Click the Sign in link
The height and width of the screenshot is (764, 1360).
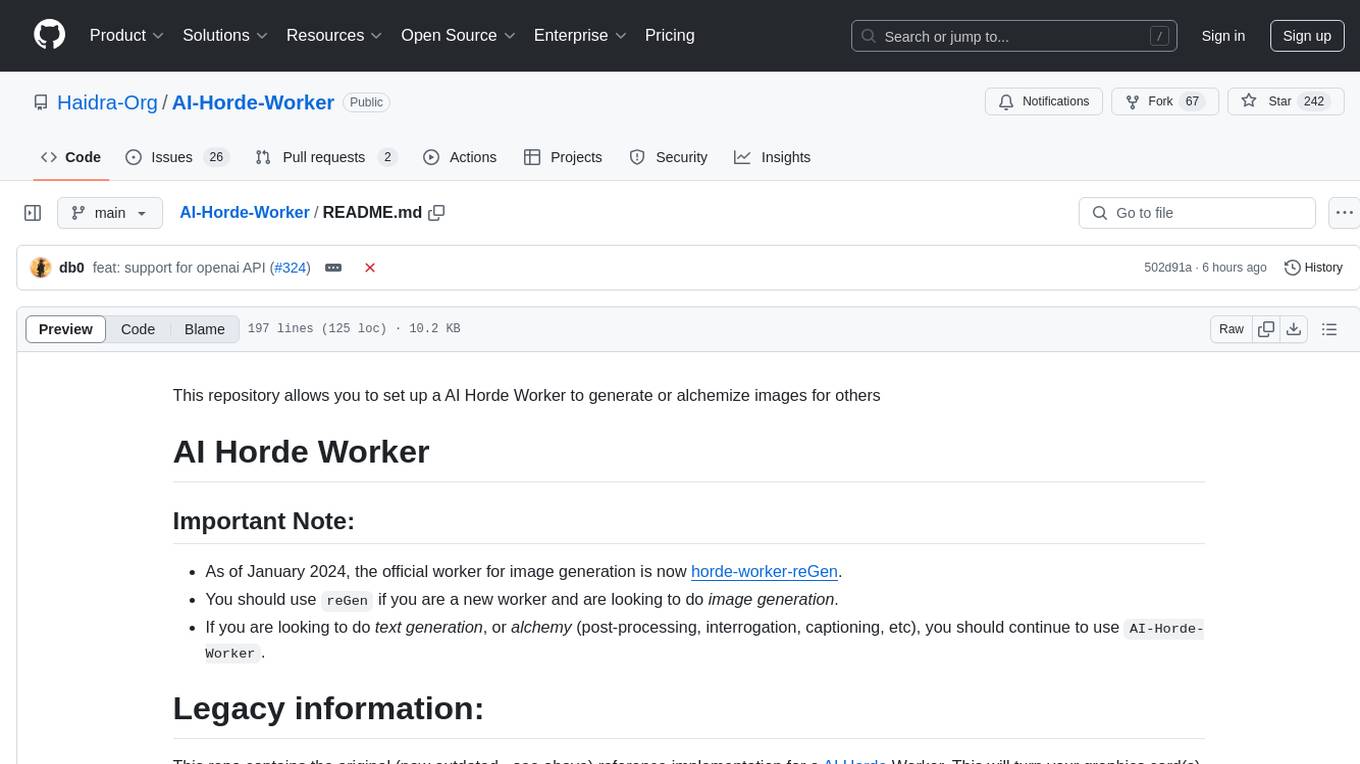tap(1223, 36)
